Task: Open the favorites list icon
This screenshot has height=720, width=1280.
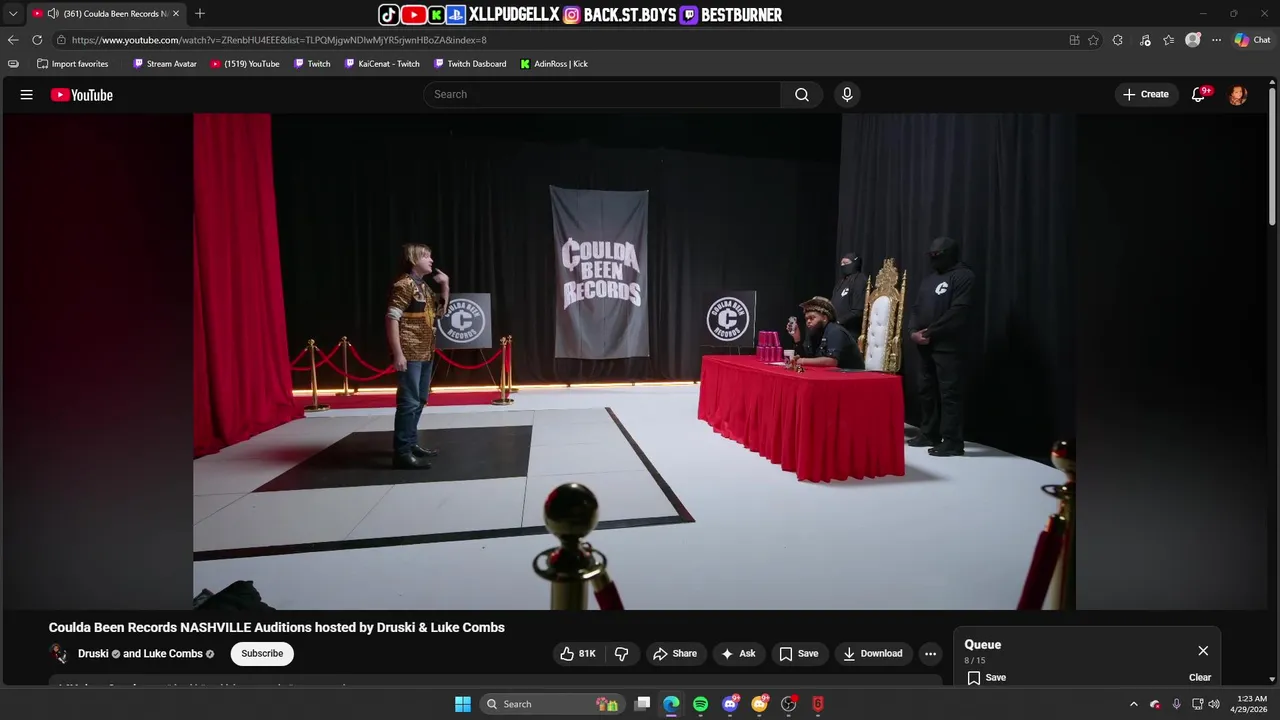Action: pyautogui.click(x=1168, y=40)
